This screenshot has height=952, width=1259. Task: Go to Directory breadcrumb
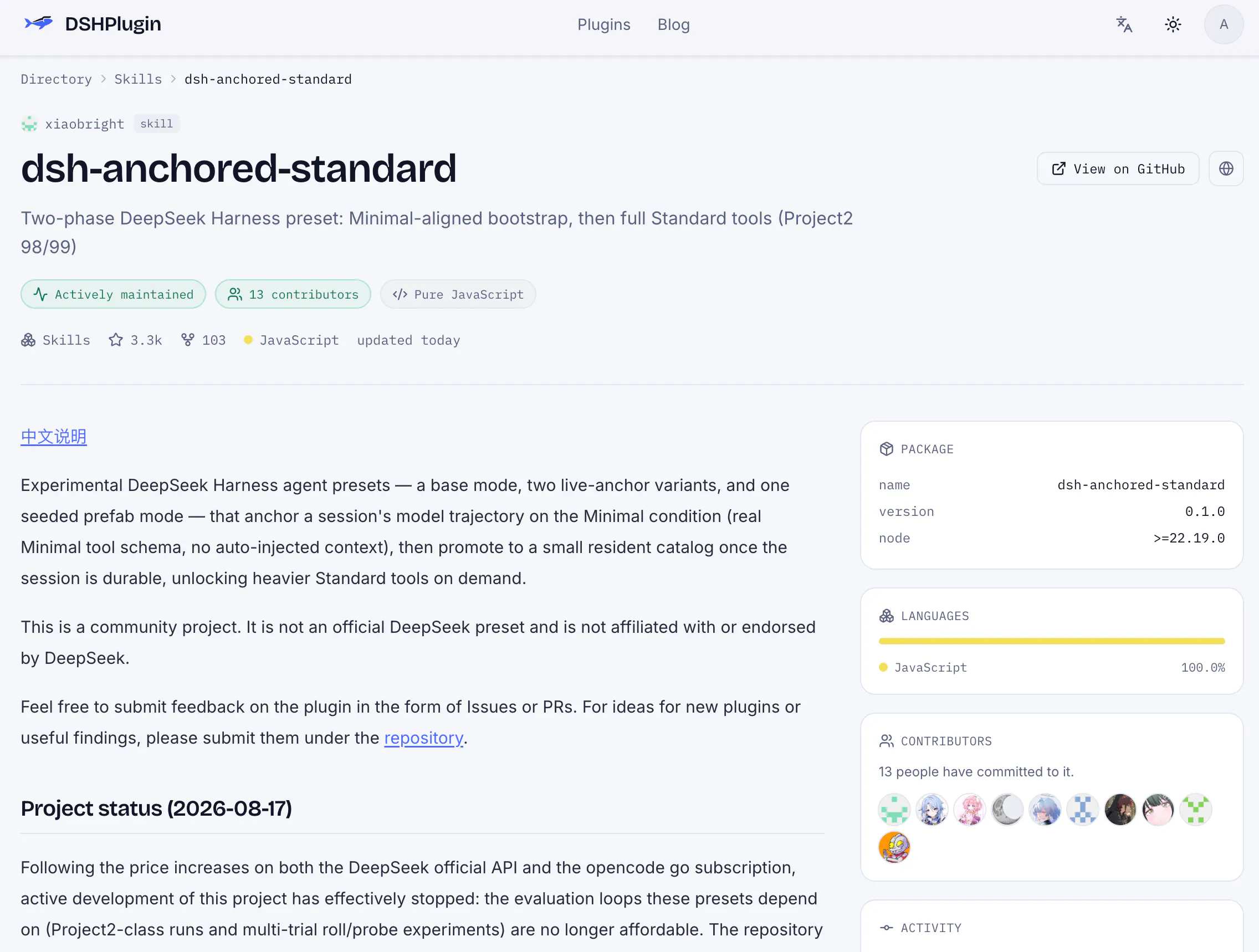point(57,79)
